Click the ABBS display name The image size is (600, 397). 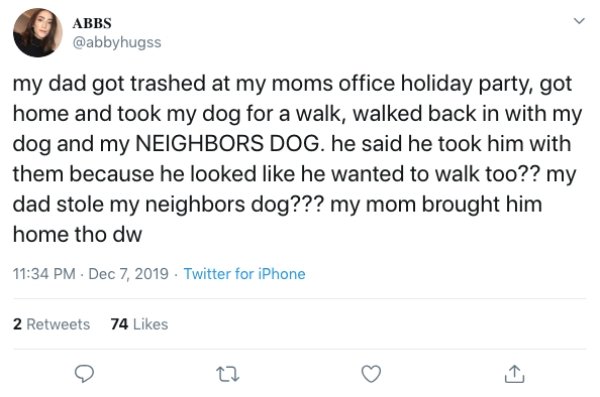pyautogui.click(x=92, y=23)
